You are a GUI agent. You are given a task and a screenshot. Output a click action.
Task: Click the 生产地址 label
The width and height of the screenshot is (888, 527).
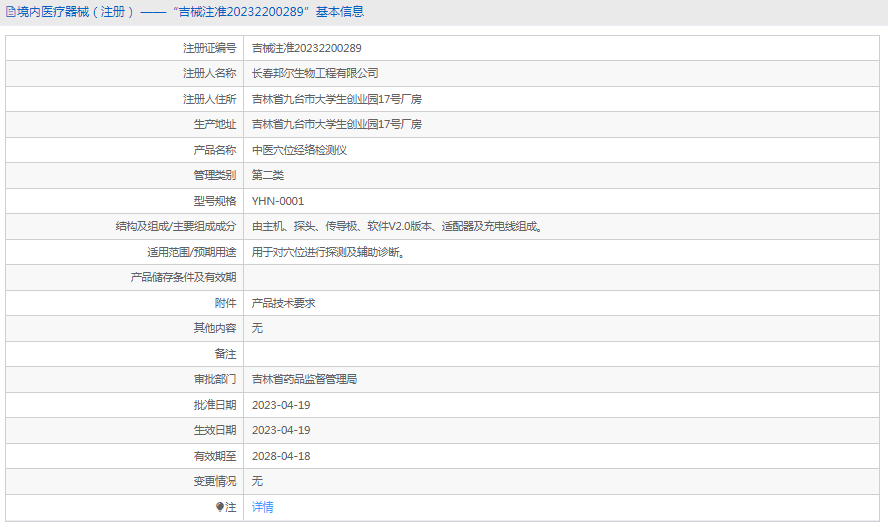215,125
